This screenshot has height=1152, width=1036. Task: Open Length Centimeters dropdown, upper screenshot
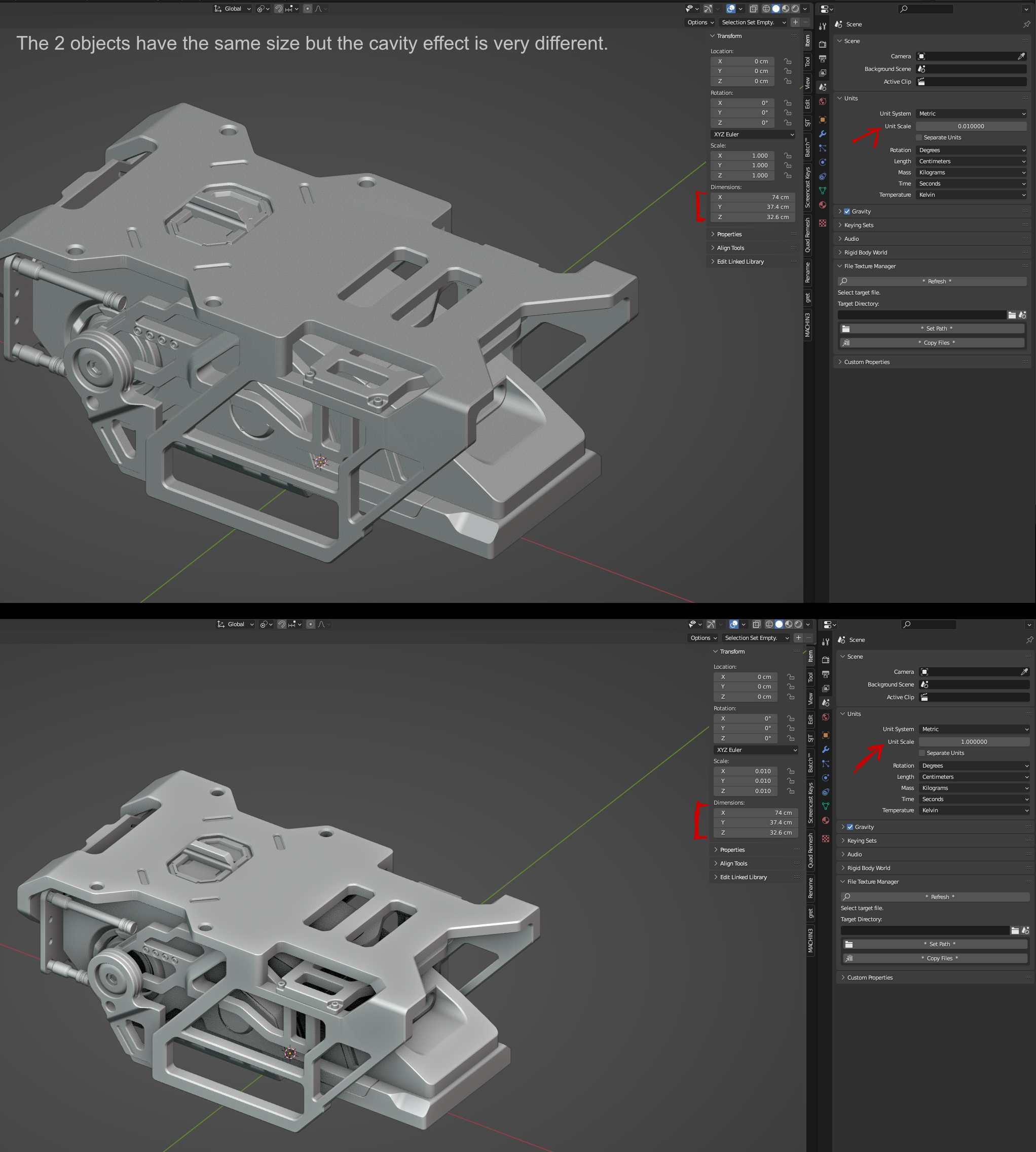click(971, 161)
